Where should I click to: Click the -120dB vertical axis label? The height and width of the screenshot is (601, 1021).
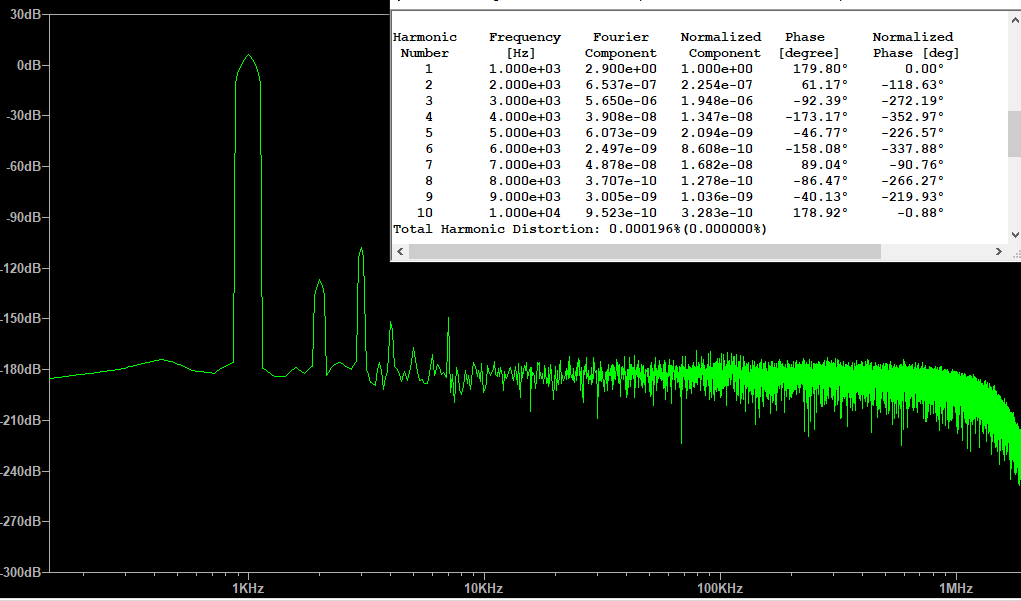[21, 268]
